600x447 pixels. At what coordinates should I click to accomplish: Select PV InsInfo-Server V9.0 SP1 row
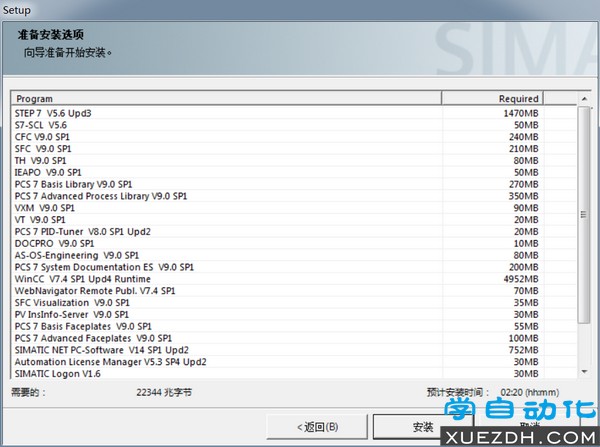tap(293, 315)
